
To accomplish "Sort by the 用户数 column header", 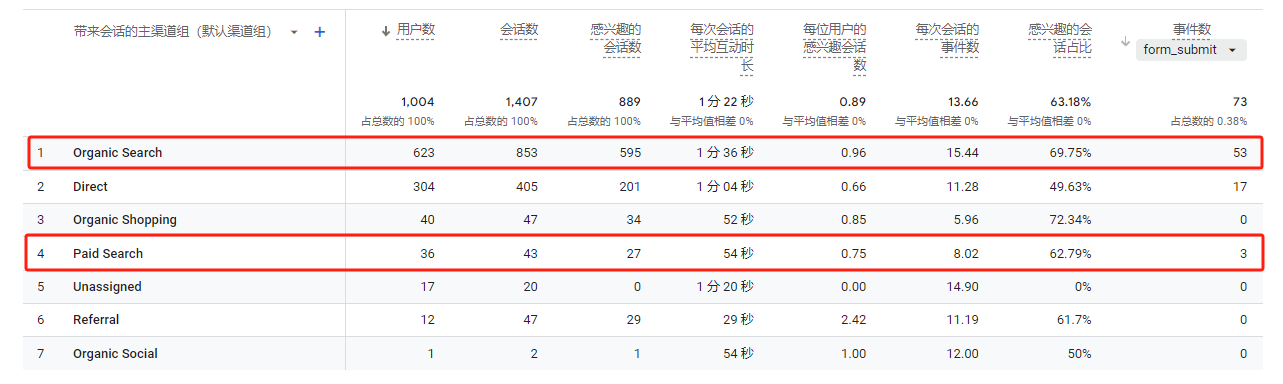I will 408,30.
